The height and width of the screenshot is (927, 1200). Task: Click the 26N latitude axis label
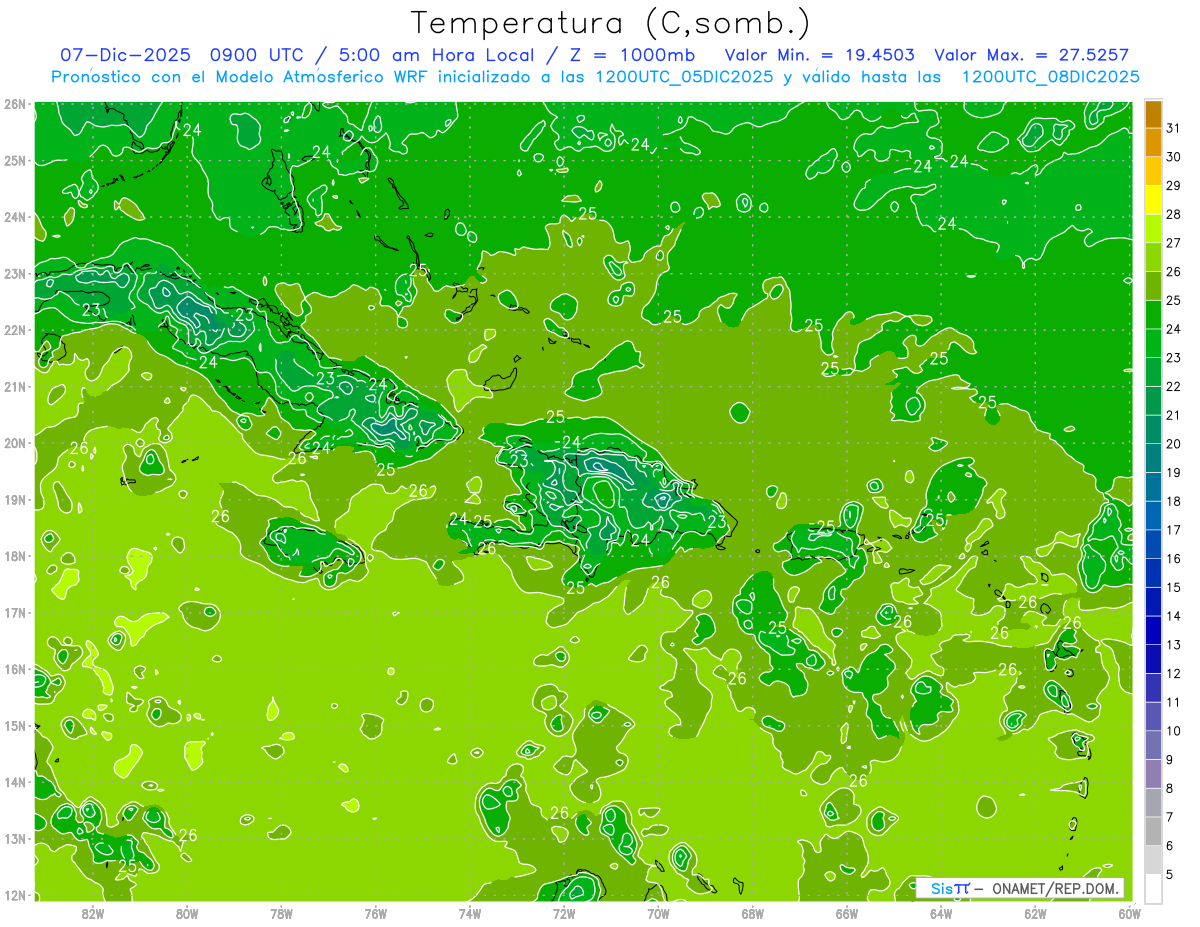[14, 104]
